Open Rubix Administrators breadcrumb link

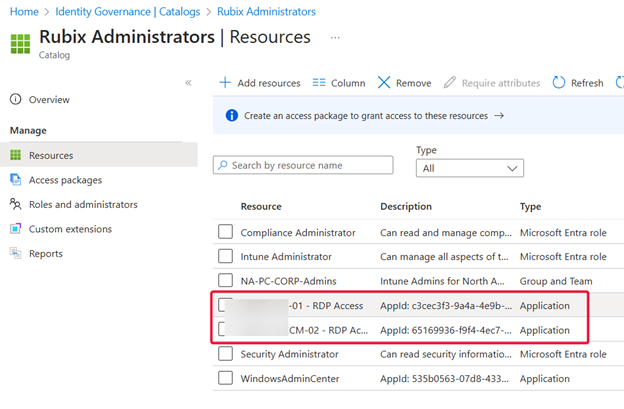[x=266, y=12]
